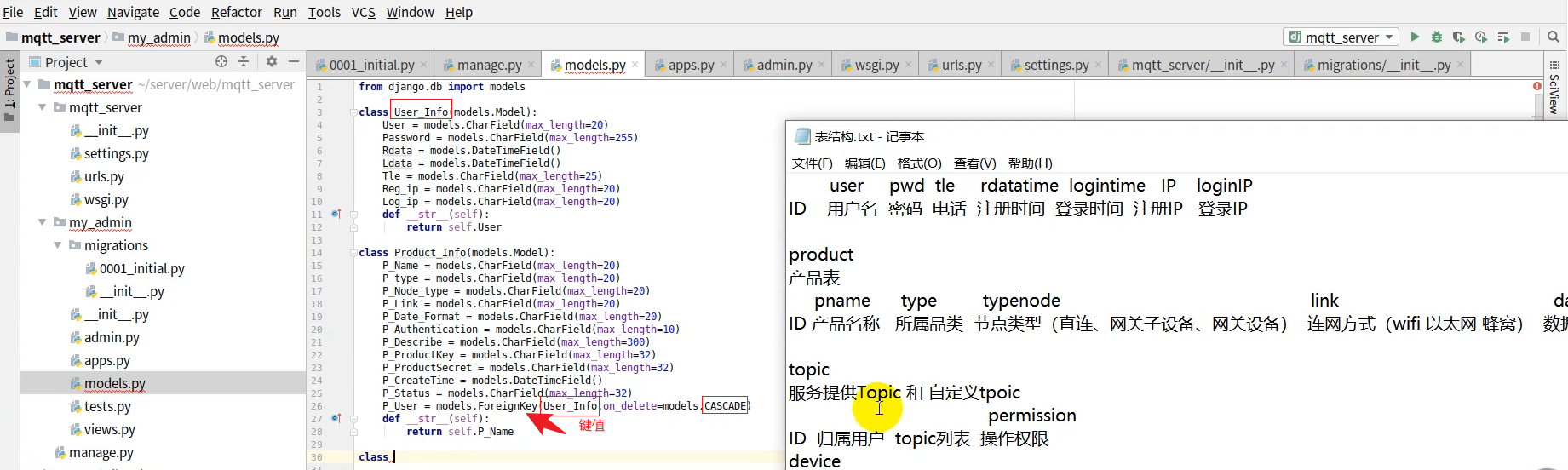Collapse the migrations folder

(x=58, y=245)
